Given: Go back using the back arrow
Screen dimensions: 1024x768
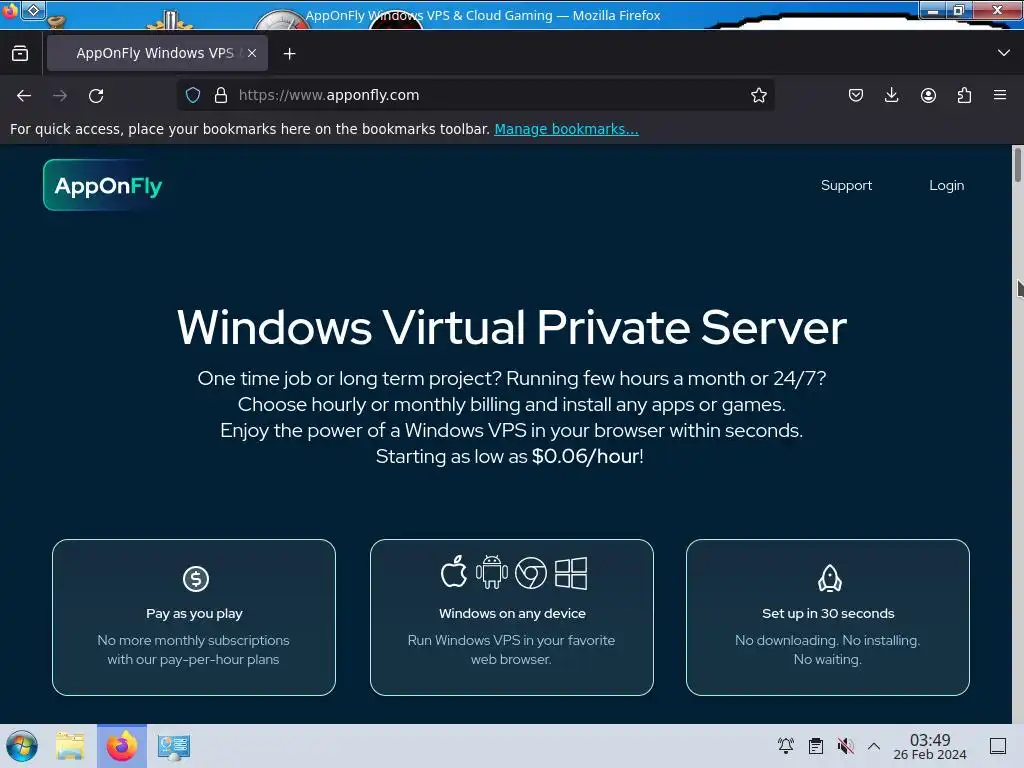Looking at the screenshot, I should click(x=24, y=95).
